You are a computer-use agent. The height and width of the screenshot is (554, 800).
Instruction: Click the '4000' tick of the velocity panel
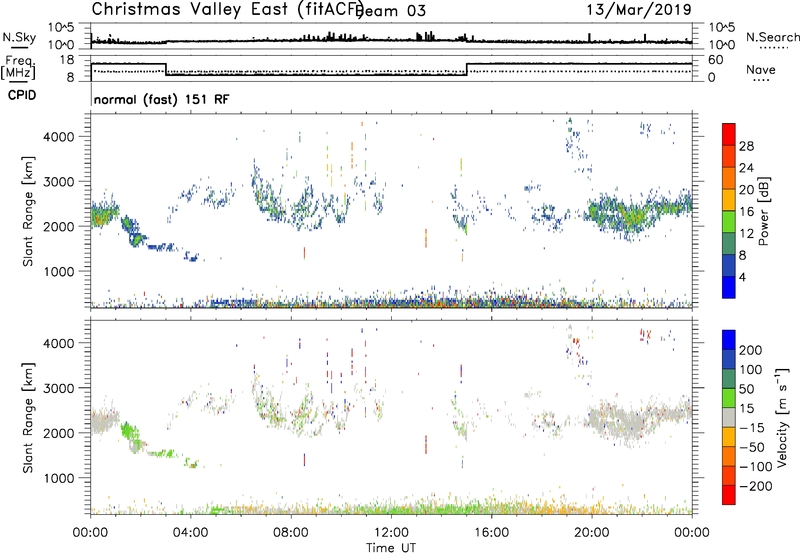59,343
